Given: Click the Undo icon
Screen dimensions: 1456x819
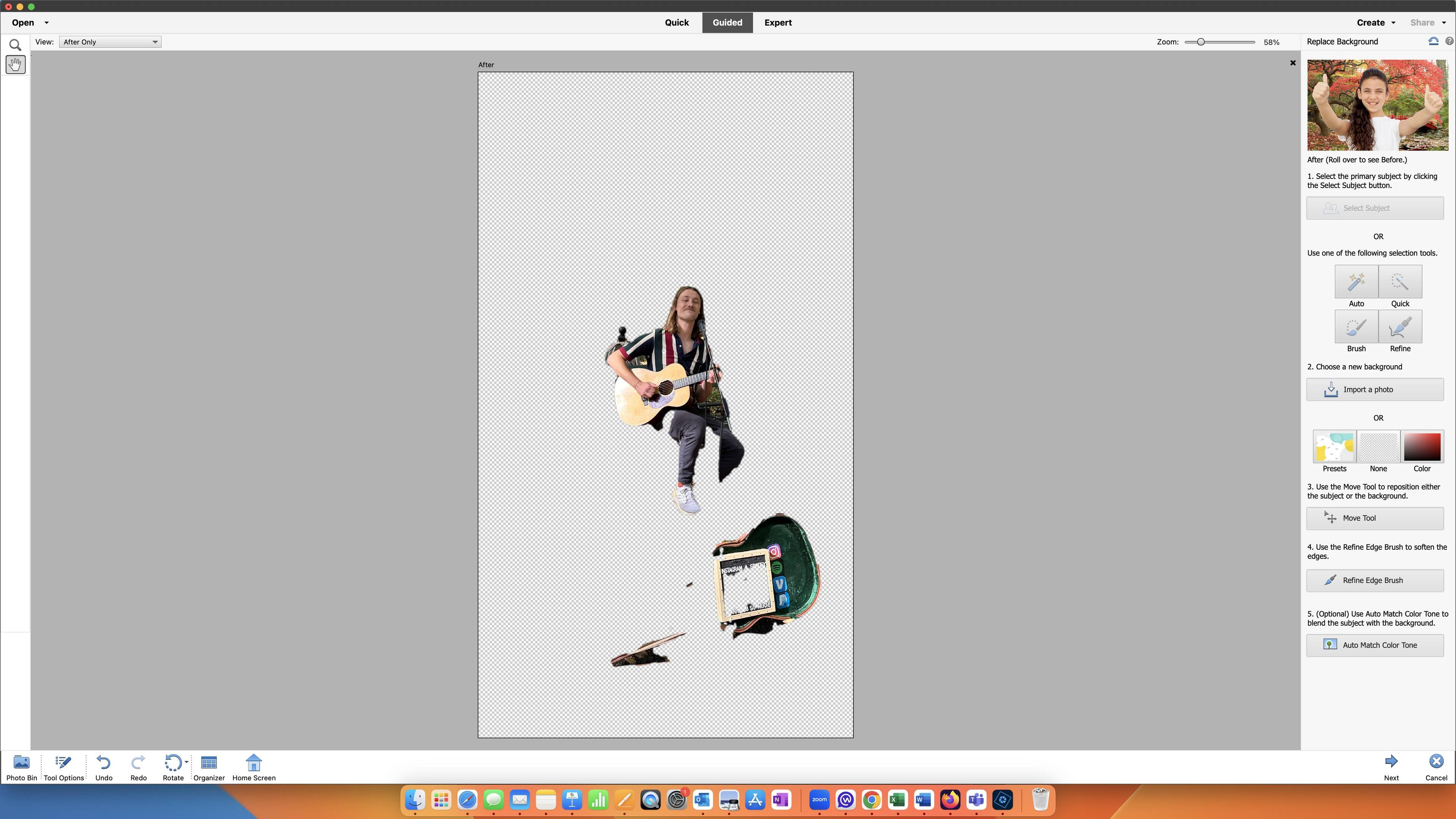Looking at the screenshot, I should click(104, 763).
